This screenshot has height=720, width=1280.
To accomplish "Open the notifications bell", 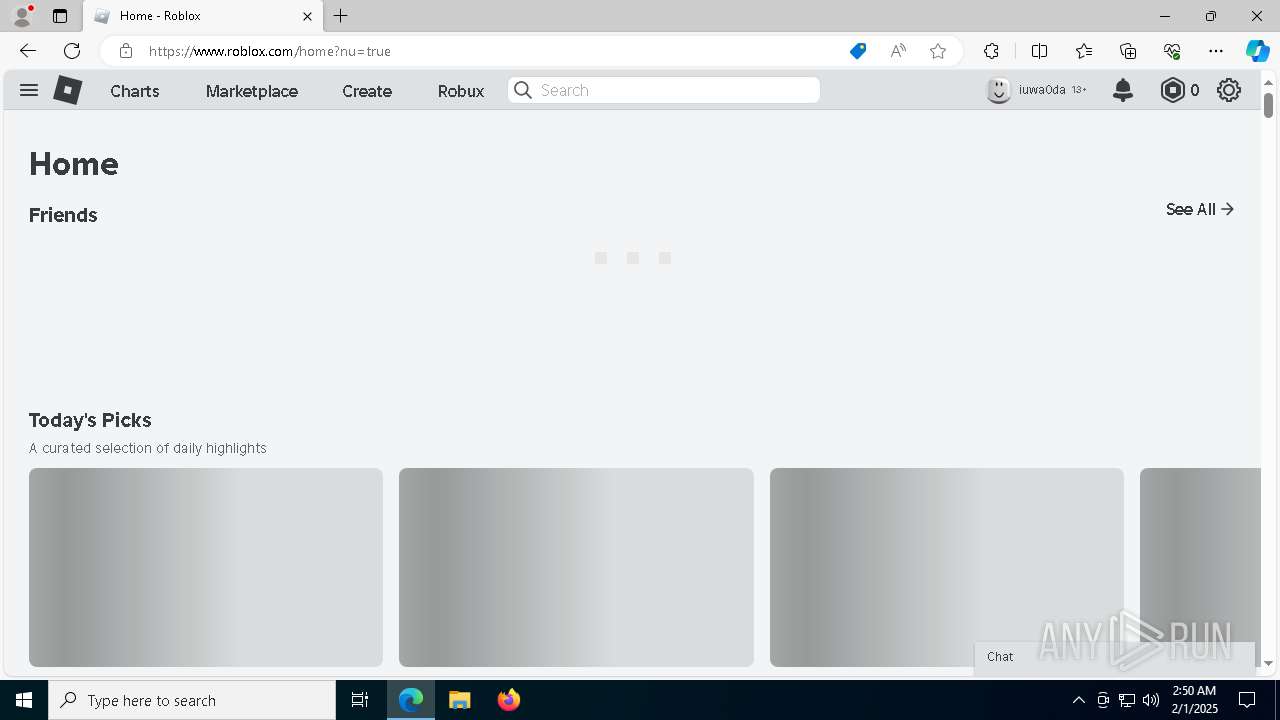I will pos(1123,90).
